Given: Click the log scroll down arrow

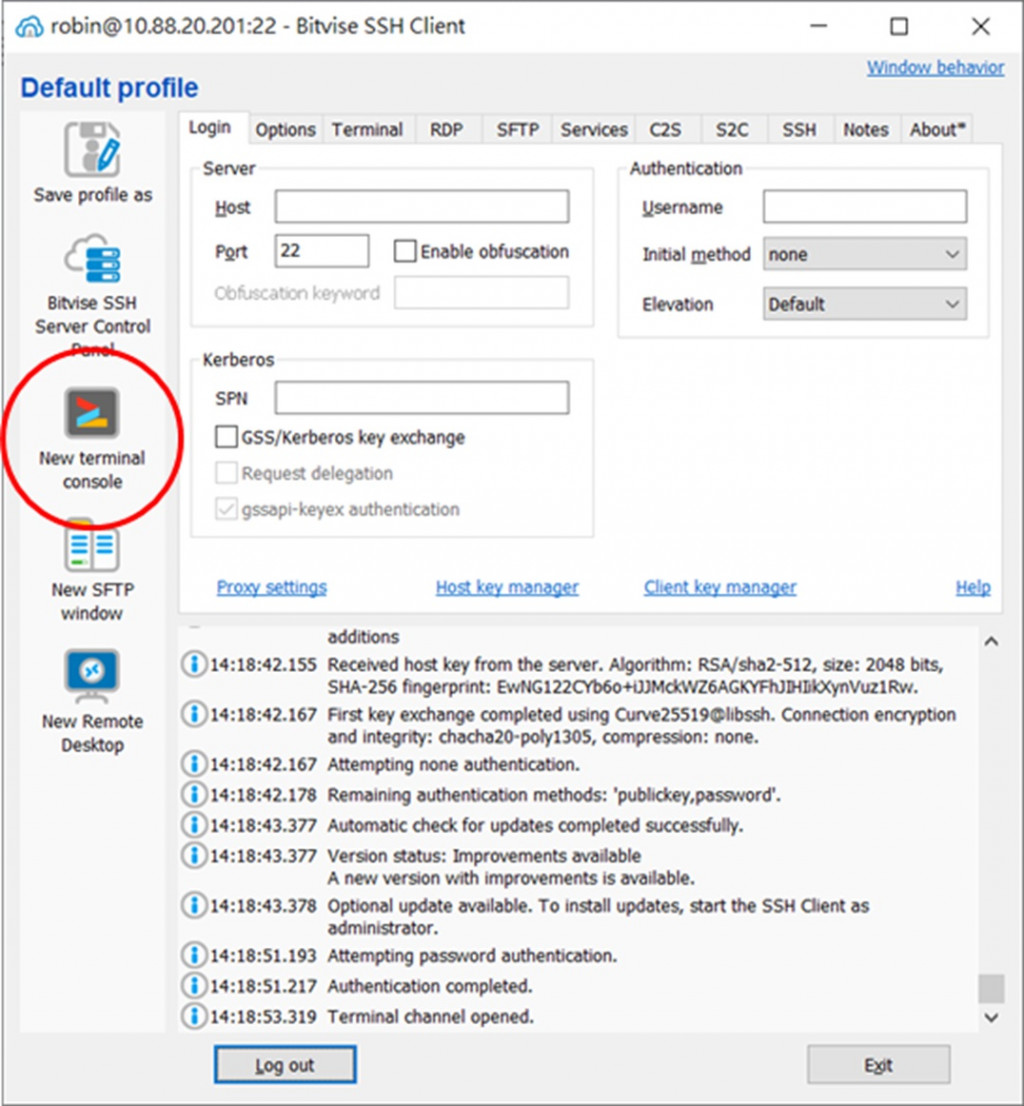Looking at the screenshot, I should click(x=991, y=1017).
